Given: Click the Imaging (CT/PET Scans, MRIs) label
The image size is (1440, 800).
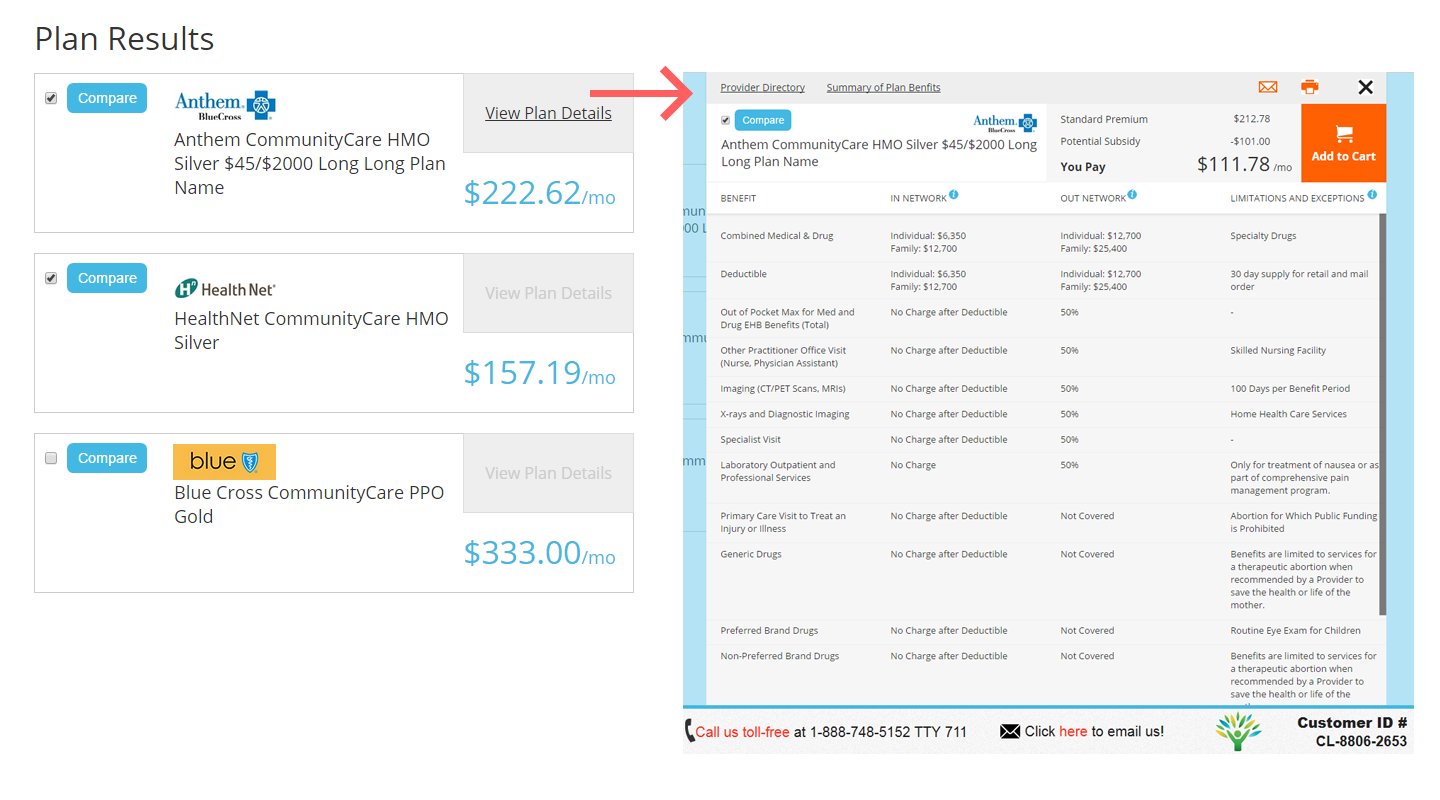Looking at the screenshot, I should (785, 389).
